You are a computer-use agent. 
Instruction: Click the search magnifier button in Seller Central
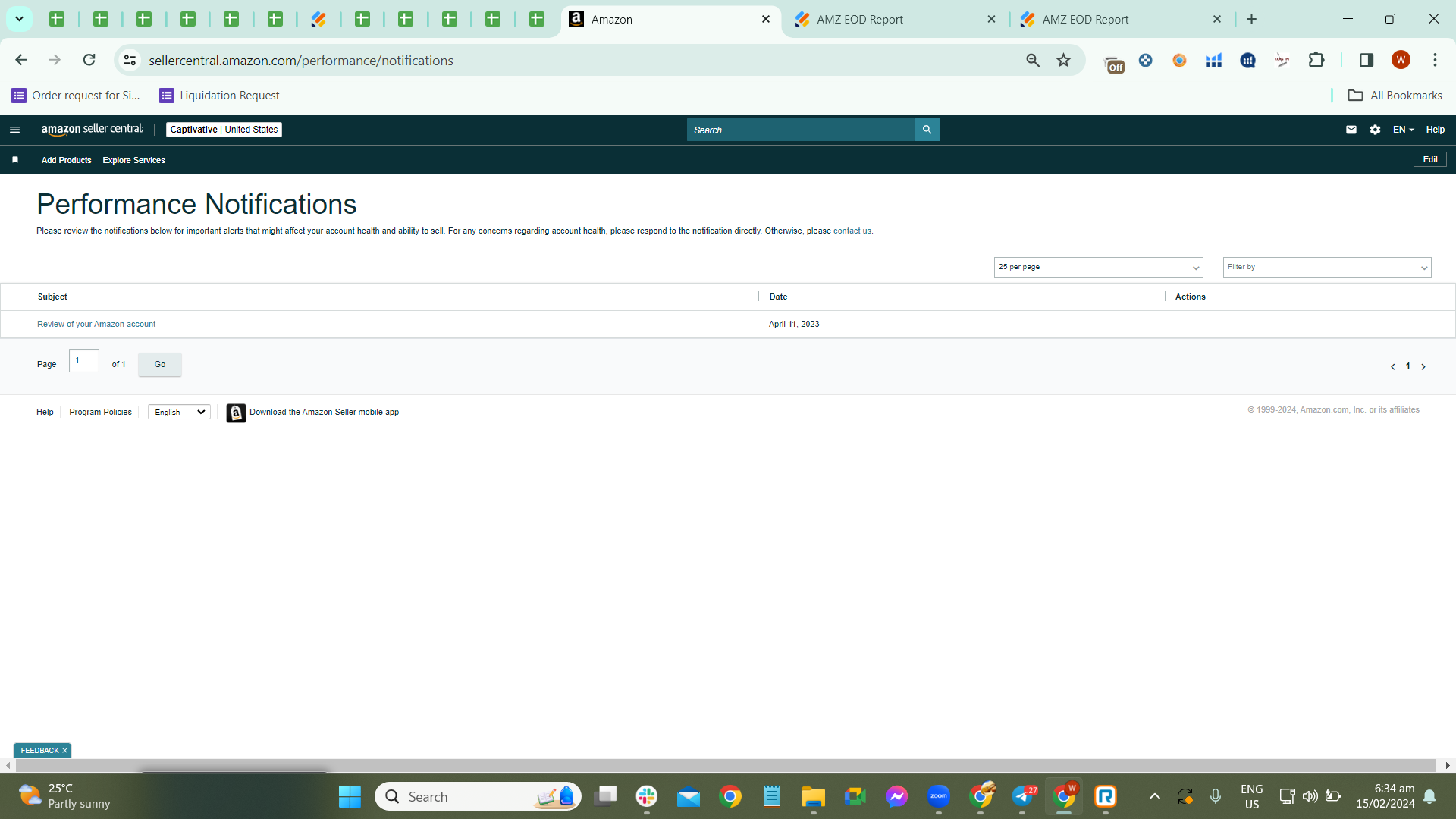(x=927, y=130)
